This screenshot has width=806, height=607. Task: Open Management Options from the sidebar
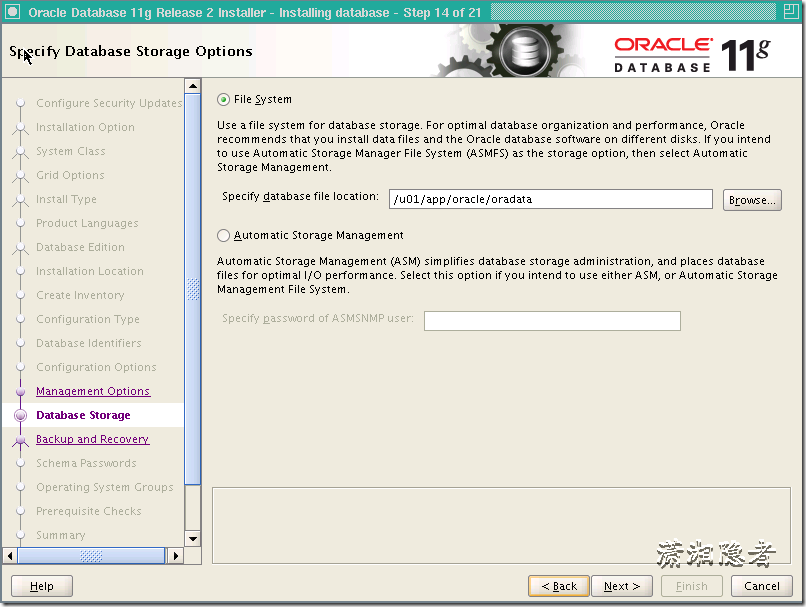pos(92,391)
